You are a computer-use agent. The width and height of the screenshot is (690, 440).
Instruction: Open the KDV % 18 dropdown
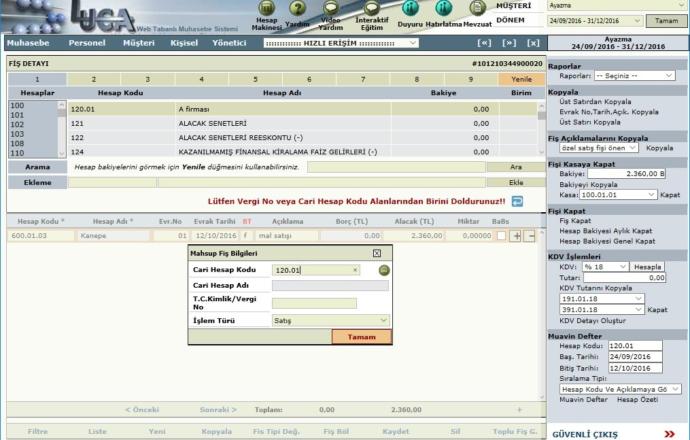pyautogui.click(x=605, y=267)
